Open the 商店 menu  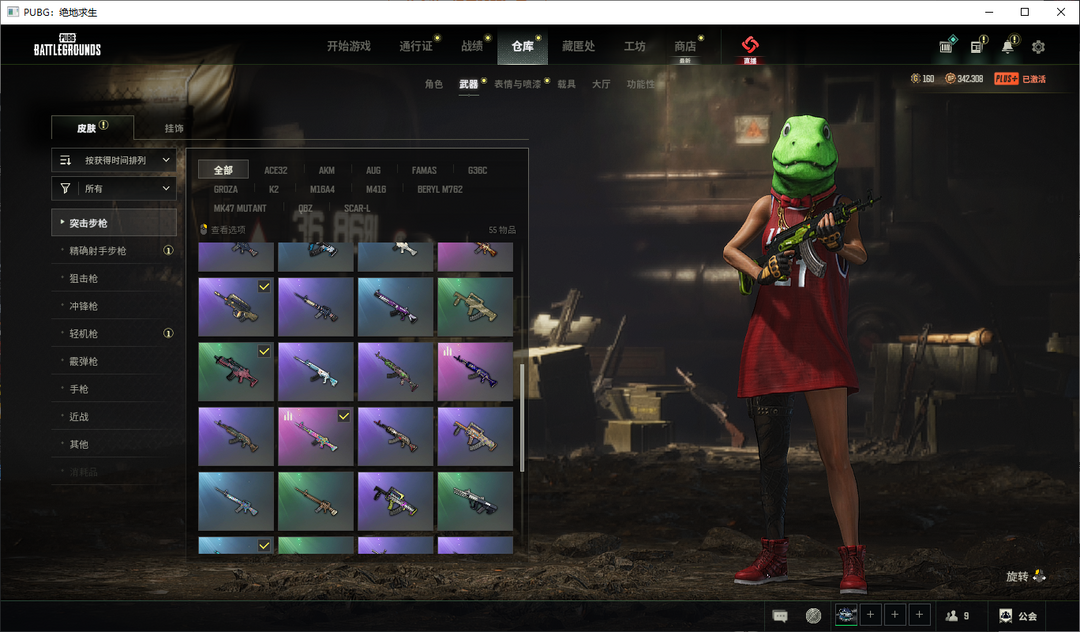coord(685,46)
